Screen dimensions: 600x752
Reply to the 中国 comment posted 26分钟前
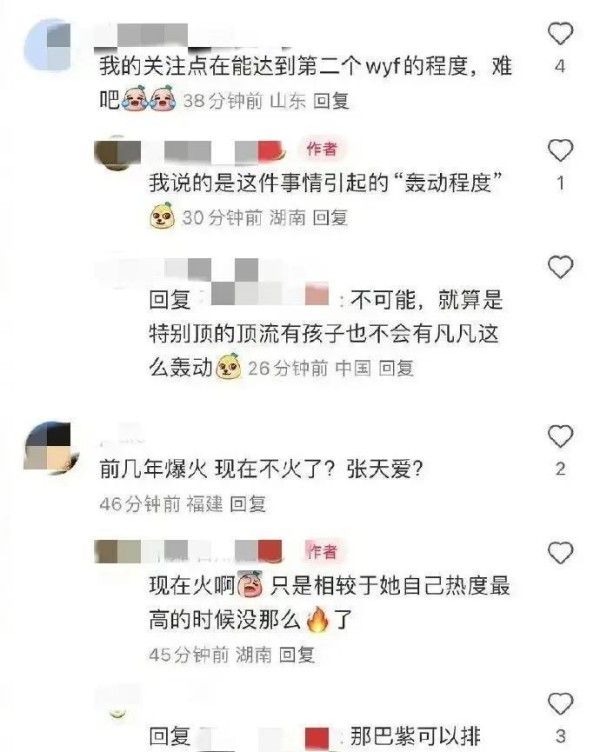396,368
